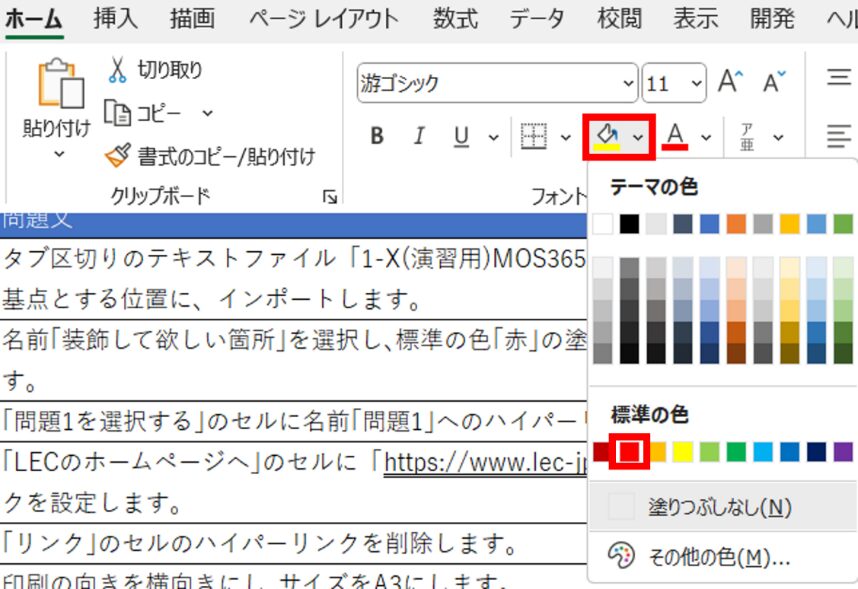
Task: Pick the standard light green swatch
Action: point(710,452)
